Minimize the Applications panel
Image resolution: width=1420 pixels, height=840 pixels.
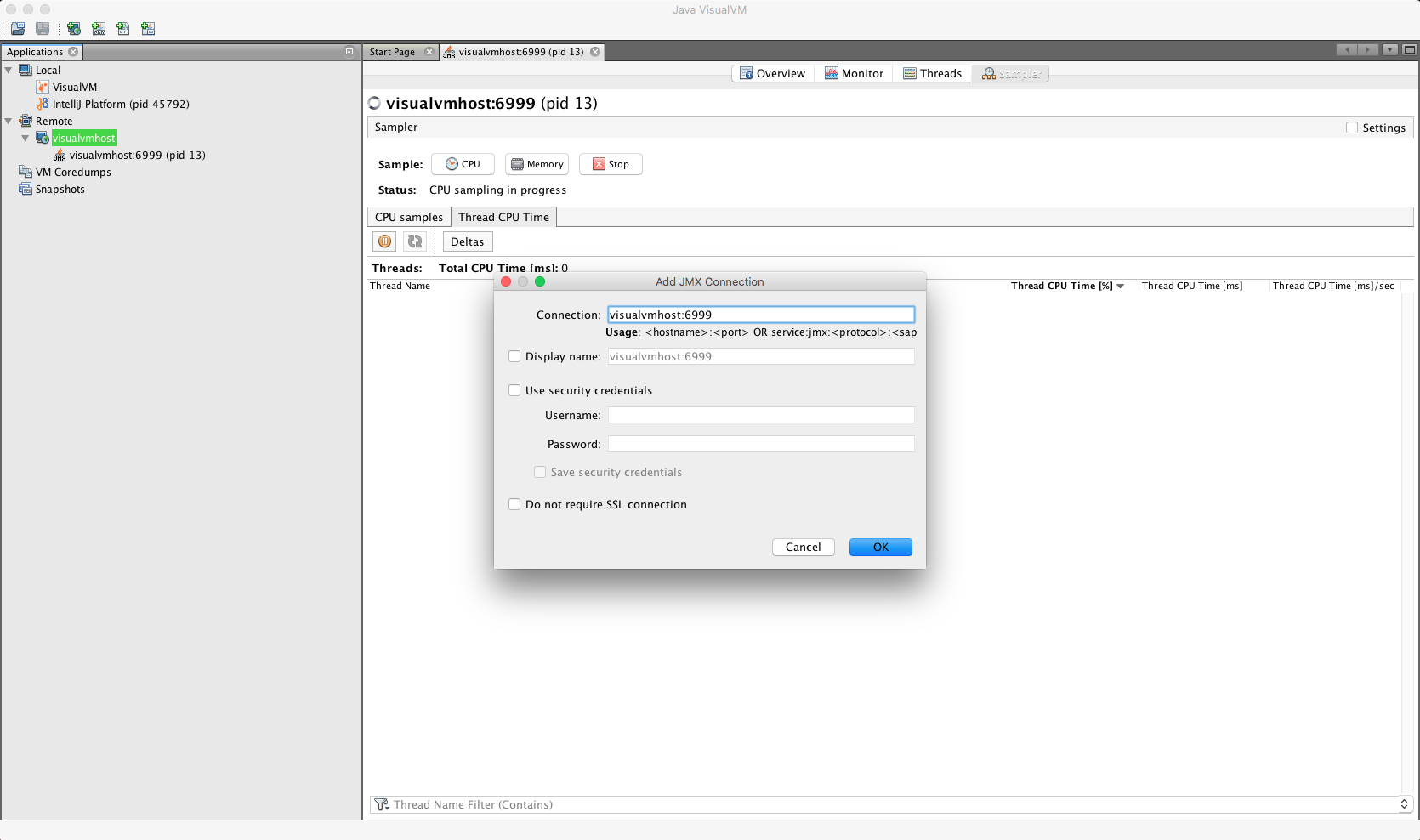(x=349, y=52)
